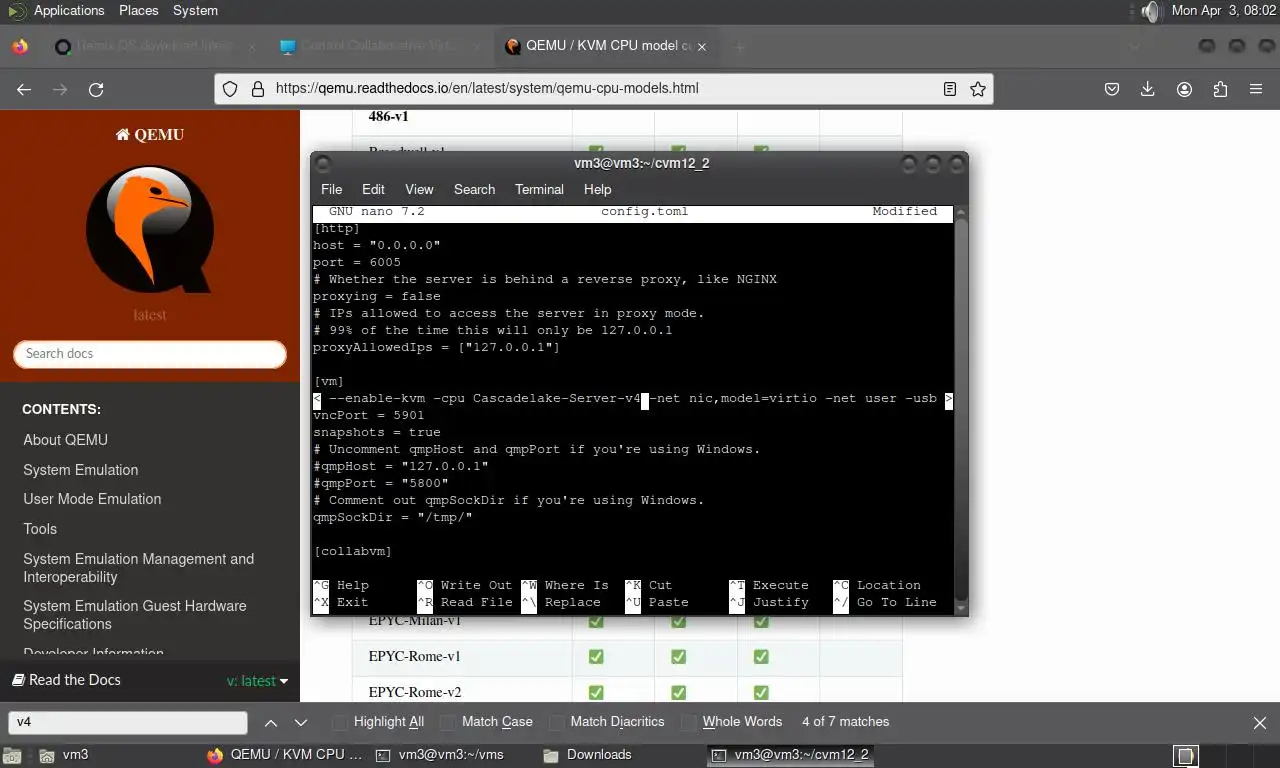Click Read the Docs footer label

pyautogui.click(x=66, y=680)
